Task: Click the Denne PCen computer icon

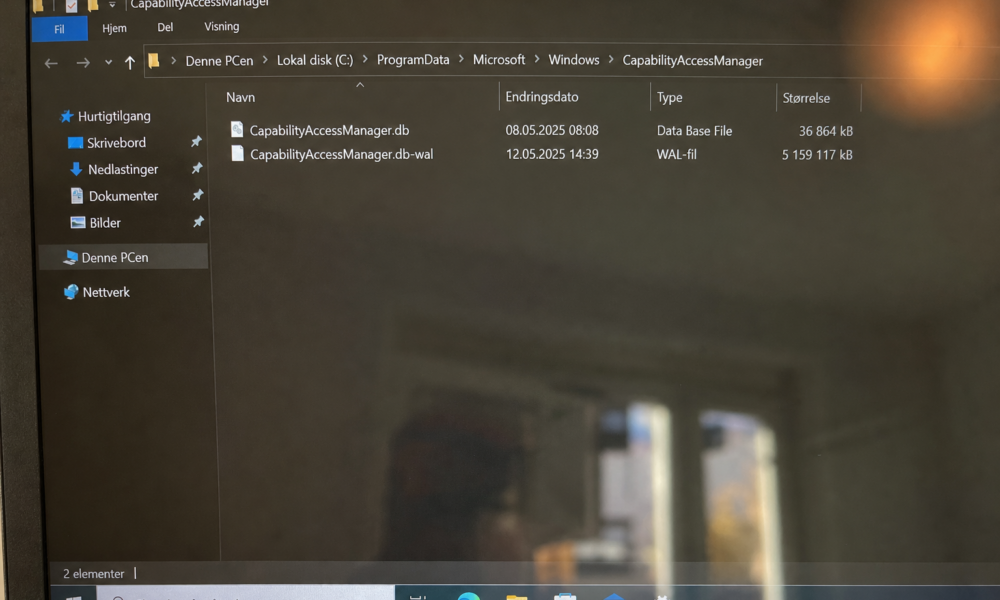Action: 70,258
